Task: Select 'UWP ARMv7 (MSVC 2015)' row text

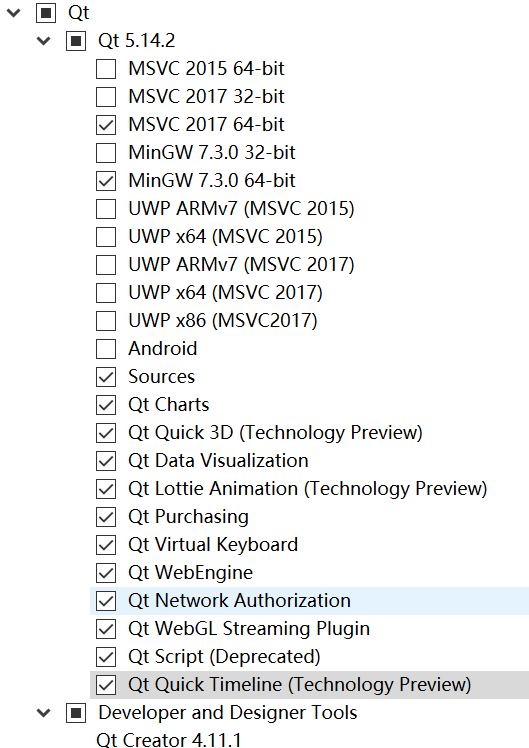Action: (241, 209)
